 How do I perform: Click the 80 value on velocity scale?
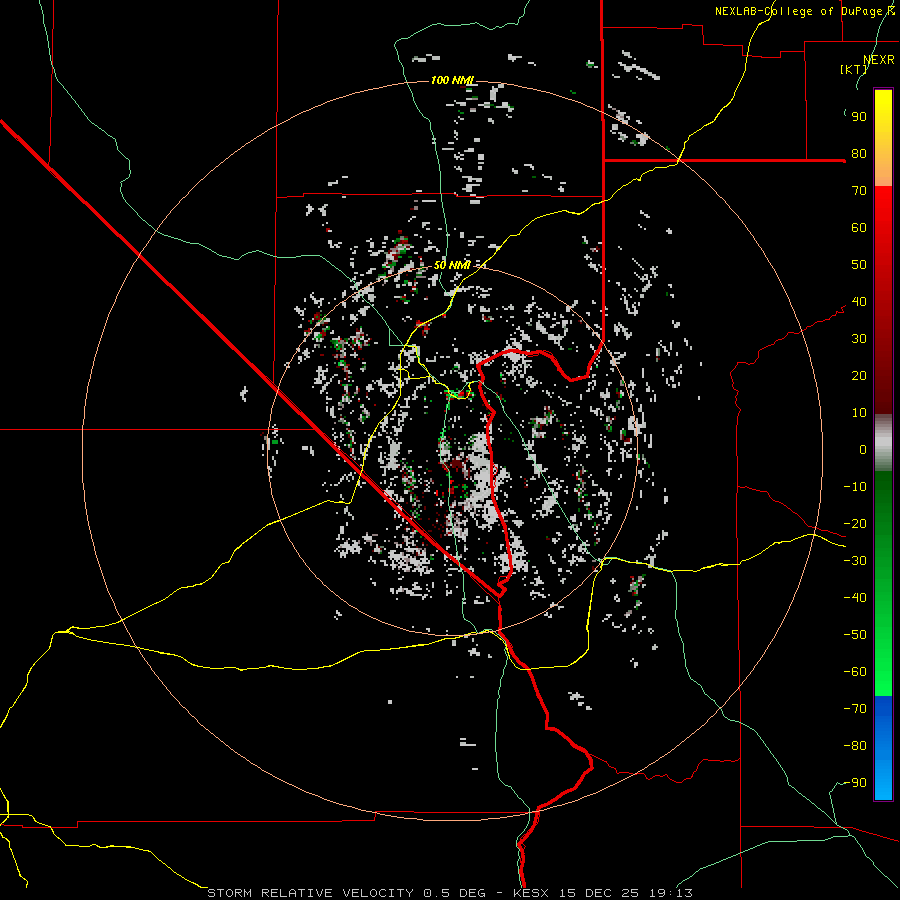859,154
